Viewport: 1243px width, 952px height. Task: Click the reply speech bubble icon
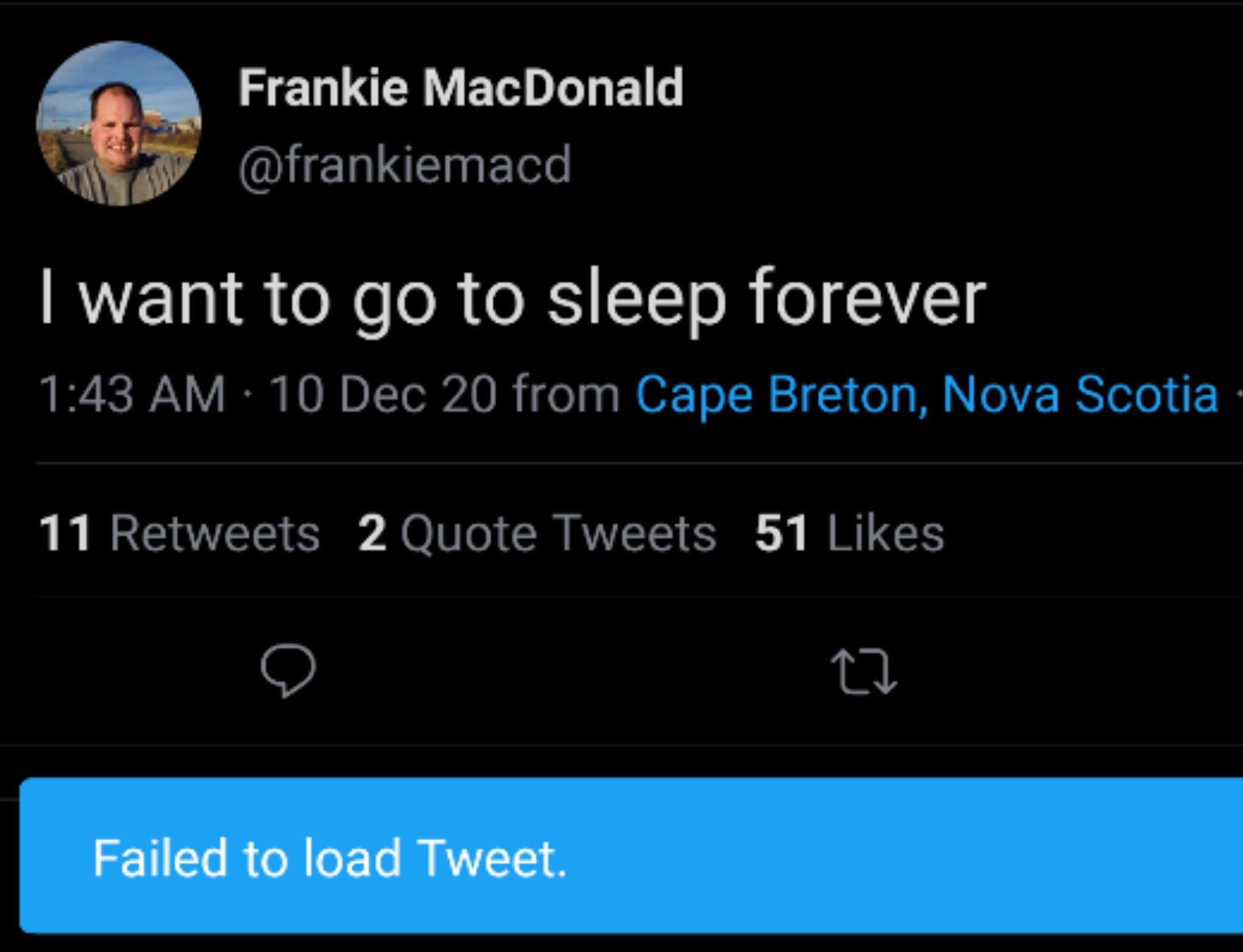pyautogui.click(x=288, y=669)
